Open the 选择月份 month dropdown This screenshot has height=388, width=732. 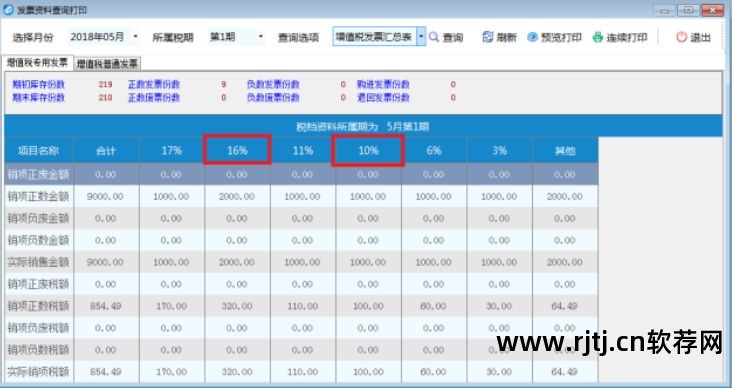click(x=135, y=36)
